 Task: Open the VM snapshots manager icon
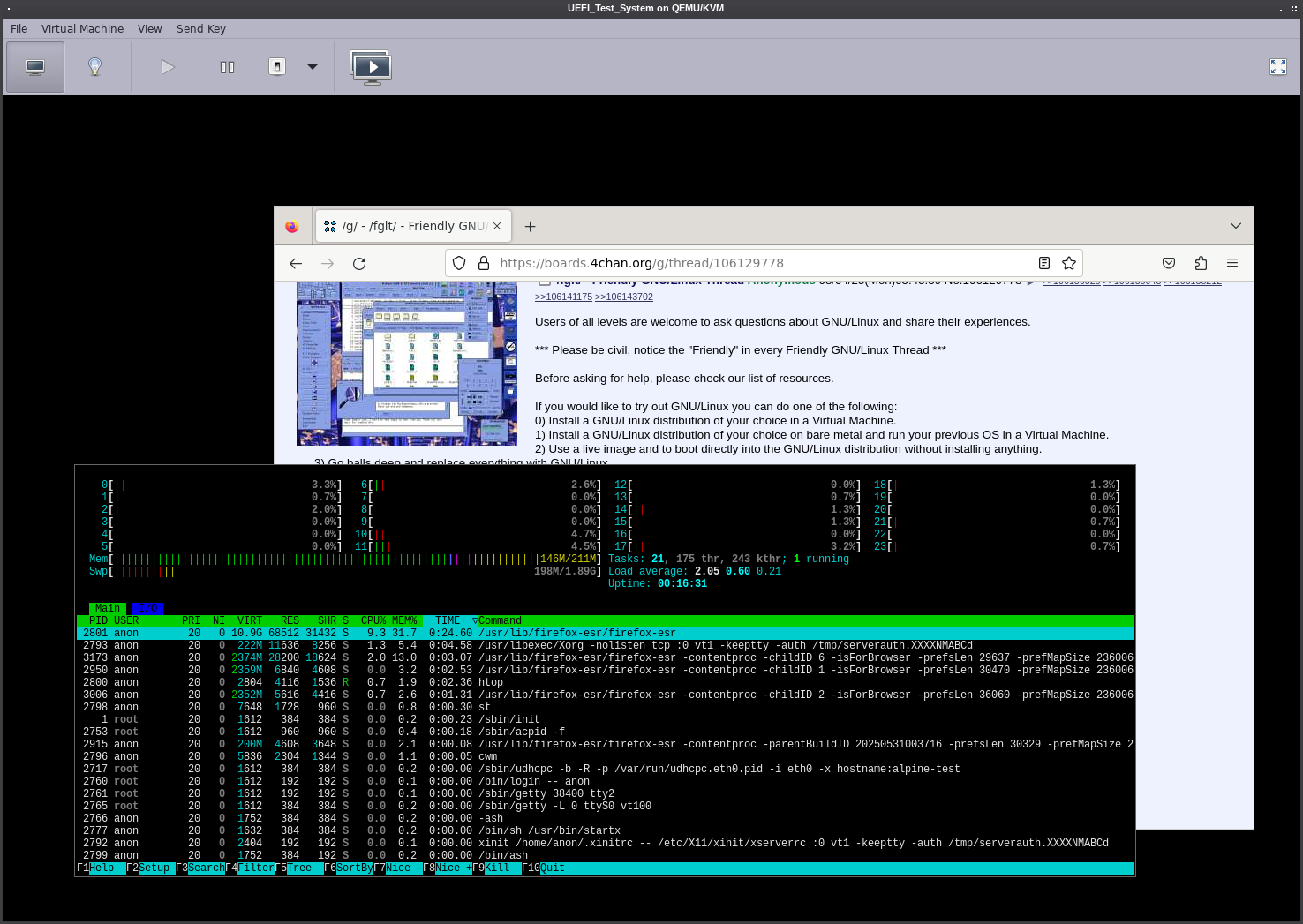coord(372,67)
